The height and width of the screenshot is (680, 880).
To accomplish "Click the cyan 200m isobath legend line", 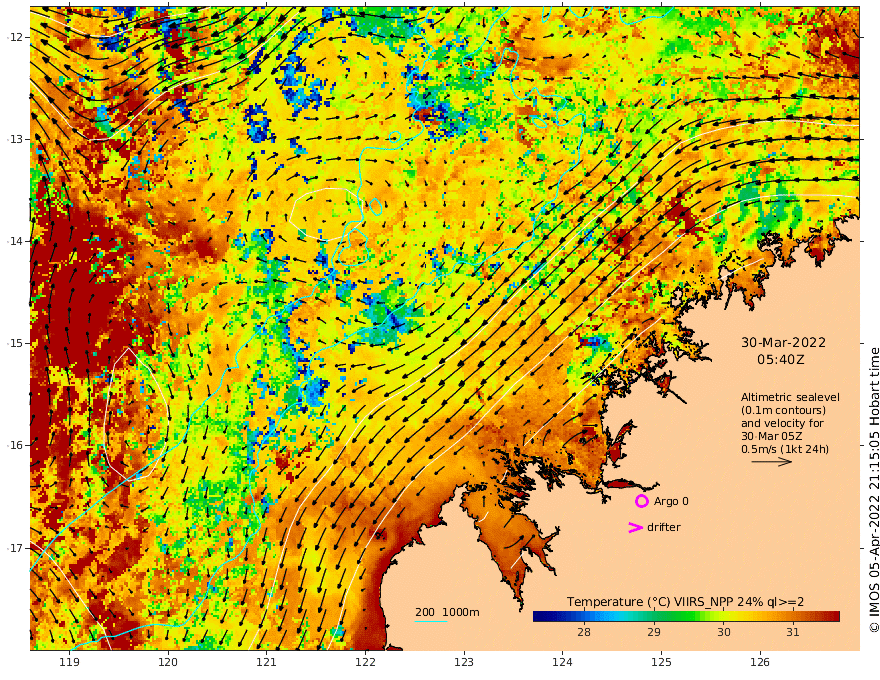I will (x=431, y=622).
